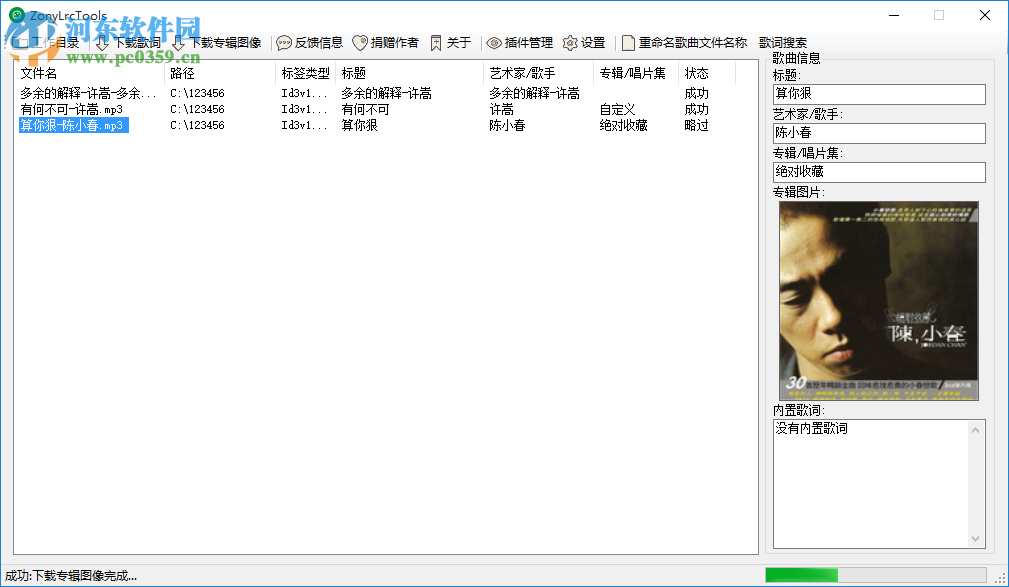Click inside the 标题 title field showing 算你狠

(x=877, y=94)
